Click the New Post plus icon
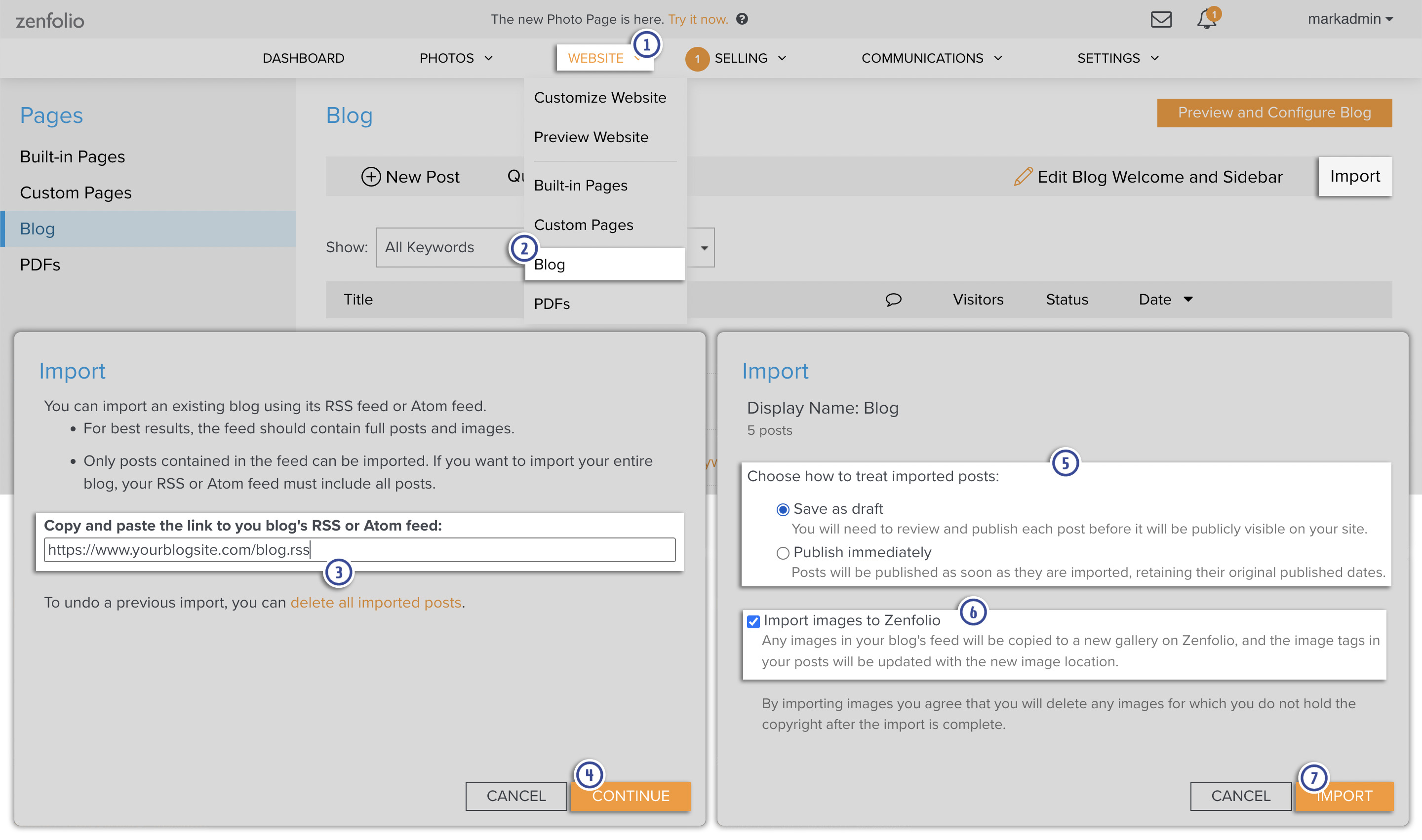Viewport: 1422px width, 840px height. tap(370, 177)
